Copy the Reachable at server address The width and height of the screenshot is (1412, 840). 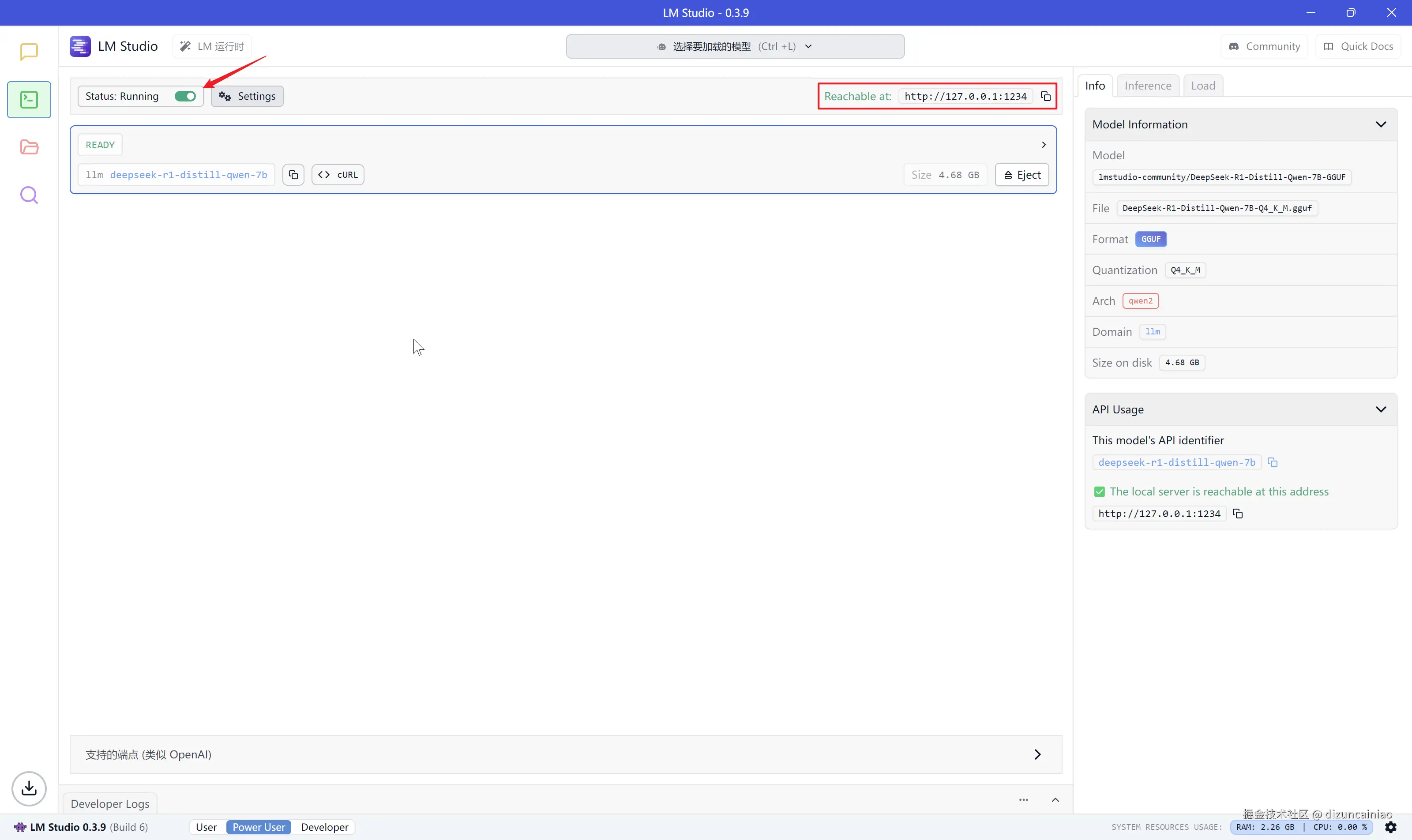(x=1046, y=96)
